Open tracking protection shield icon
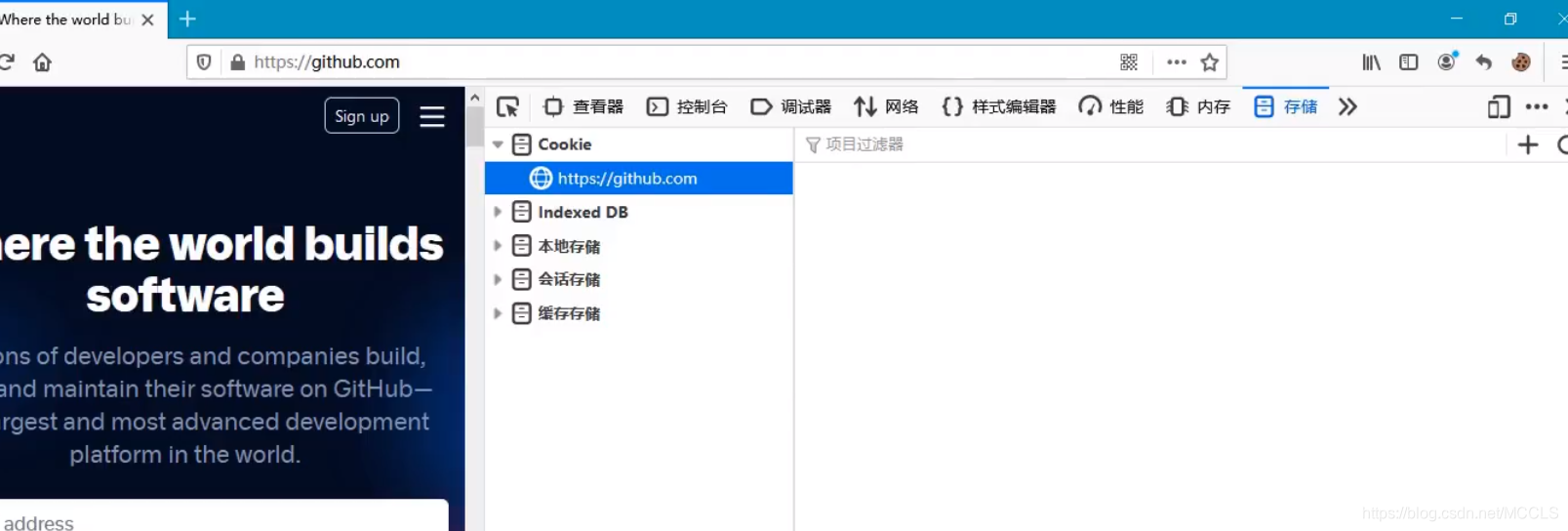This screenshot has height=531, width=1568. pos(204,62)
